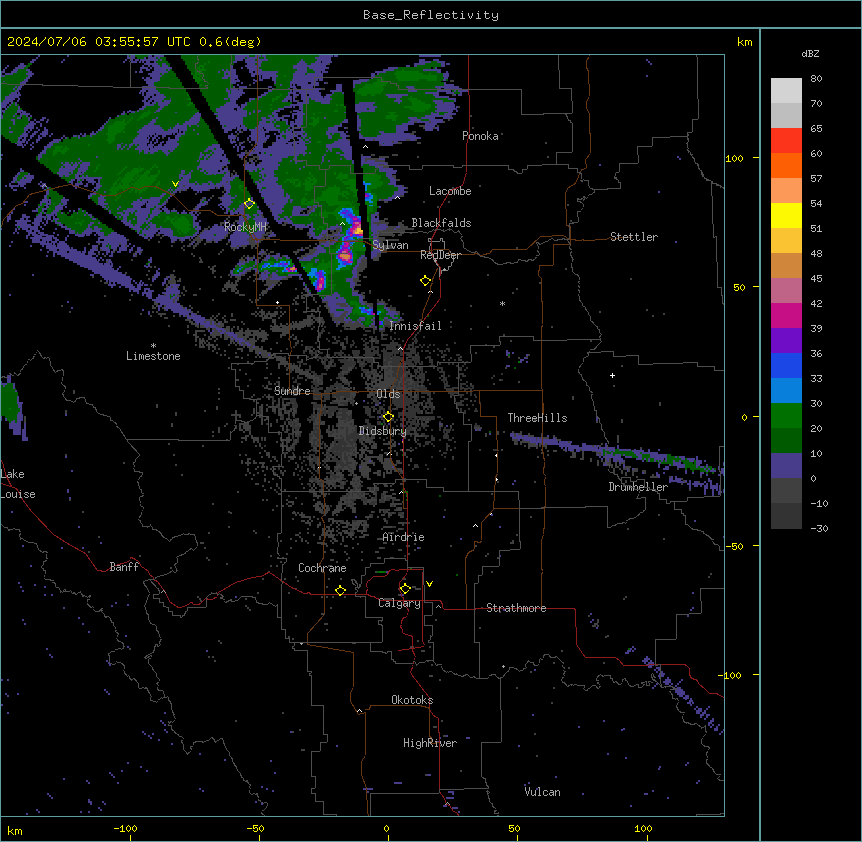Click the Lake Louise label
The height and width of the screenshot is (842, 862).
18,484
